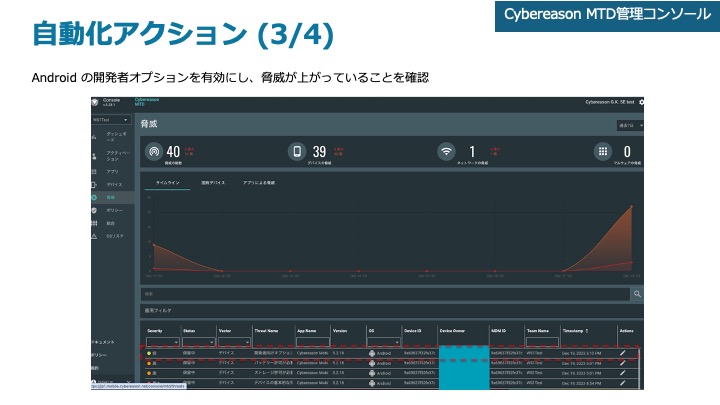720x405 pixels.
Task: Click the edit pencil for the storage permission row
Action: pyautogui.click(x=623, y=373)
